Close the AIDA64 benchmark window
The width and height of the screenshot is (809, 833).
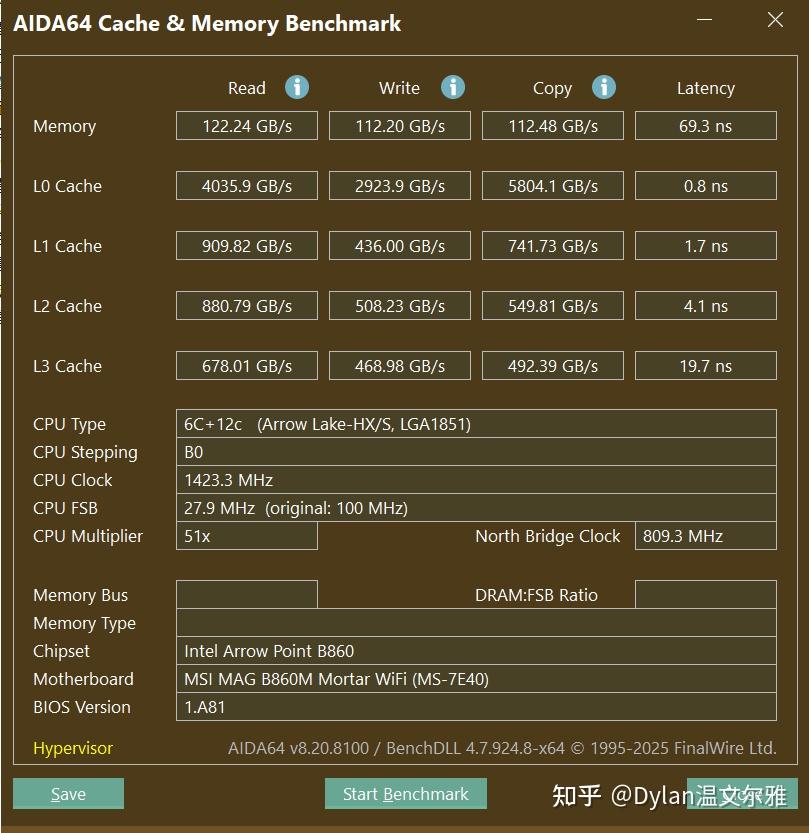click(775, 20)
